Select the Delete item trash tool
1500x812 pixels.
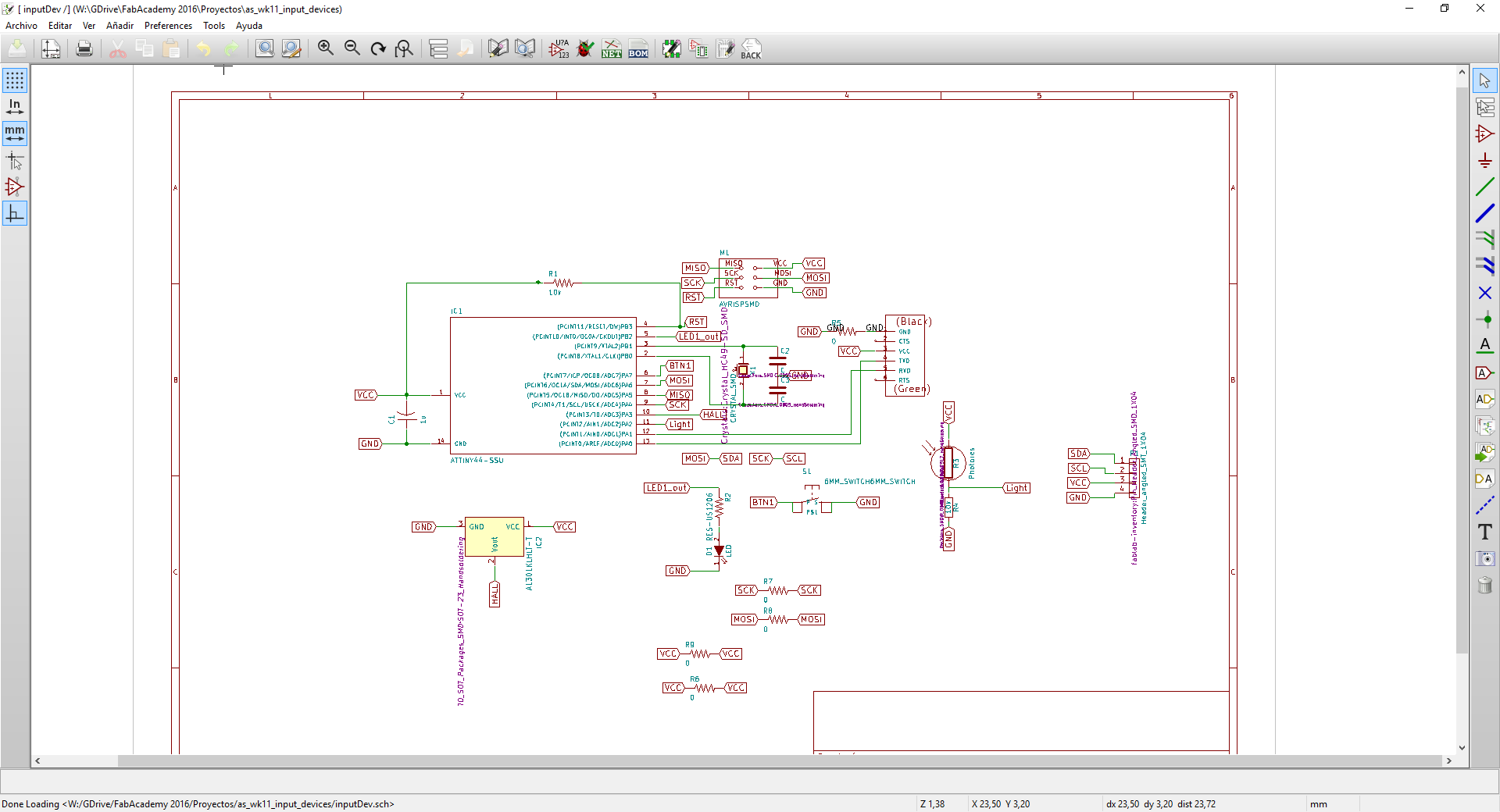(1484, 585)
